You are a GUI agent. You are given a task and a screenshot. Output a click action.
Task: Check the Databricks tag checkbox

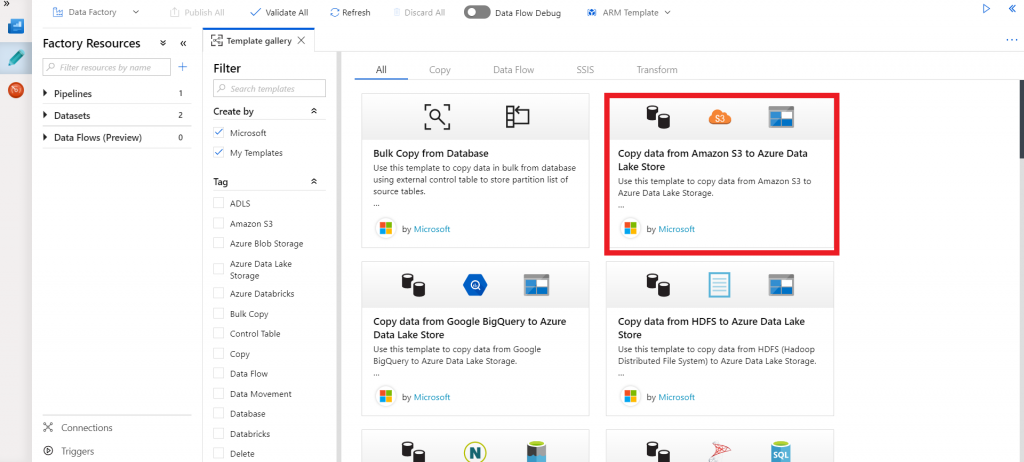219,434
